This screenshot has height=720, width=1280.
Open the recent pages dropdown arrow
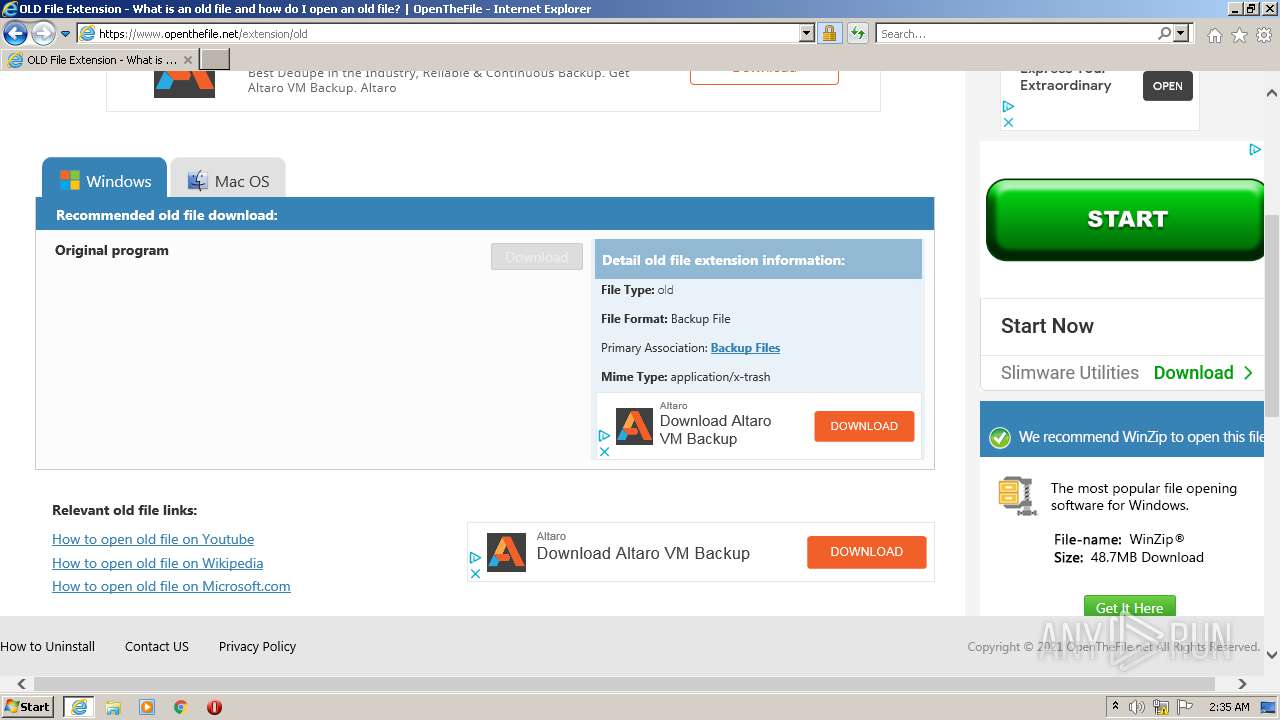66,34
